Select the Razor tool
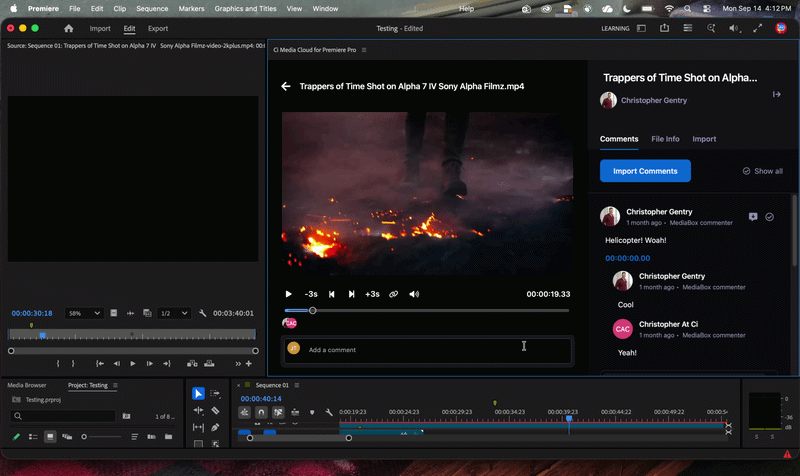This screenshot has width=800, height=476. click(215, 410)
